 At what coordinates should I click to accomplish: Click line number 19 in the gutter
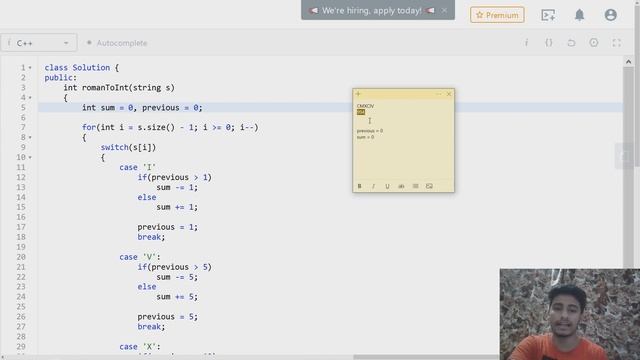coord(21,247)
